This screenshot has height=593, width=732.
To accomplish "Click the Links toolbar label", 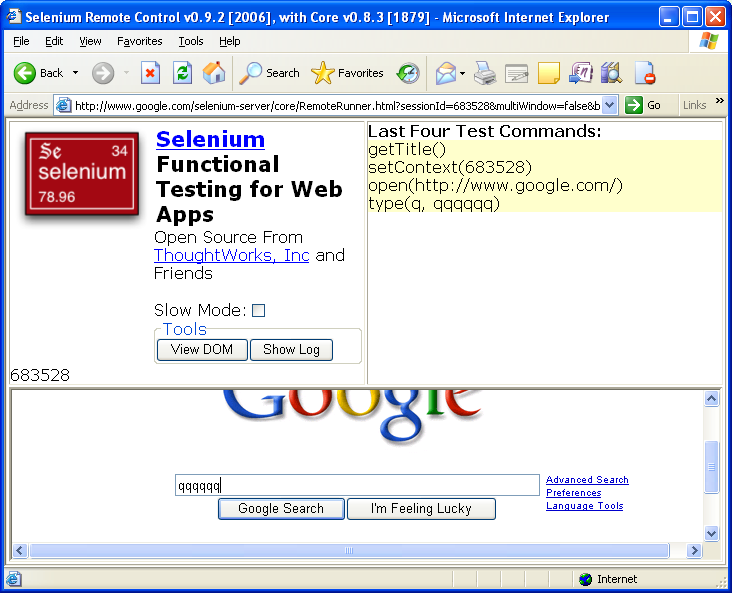I will point(694,105).
